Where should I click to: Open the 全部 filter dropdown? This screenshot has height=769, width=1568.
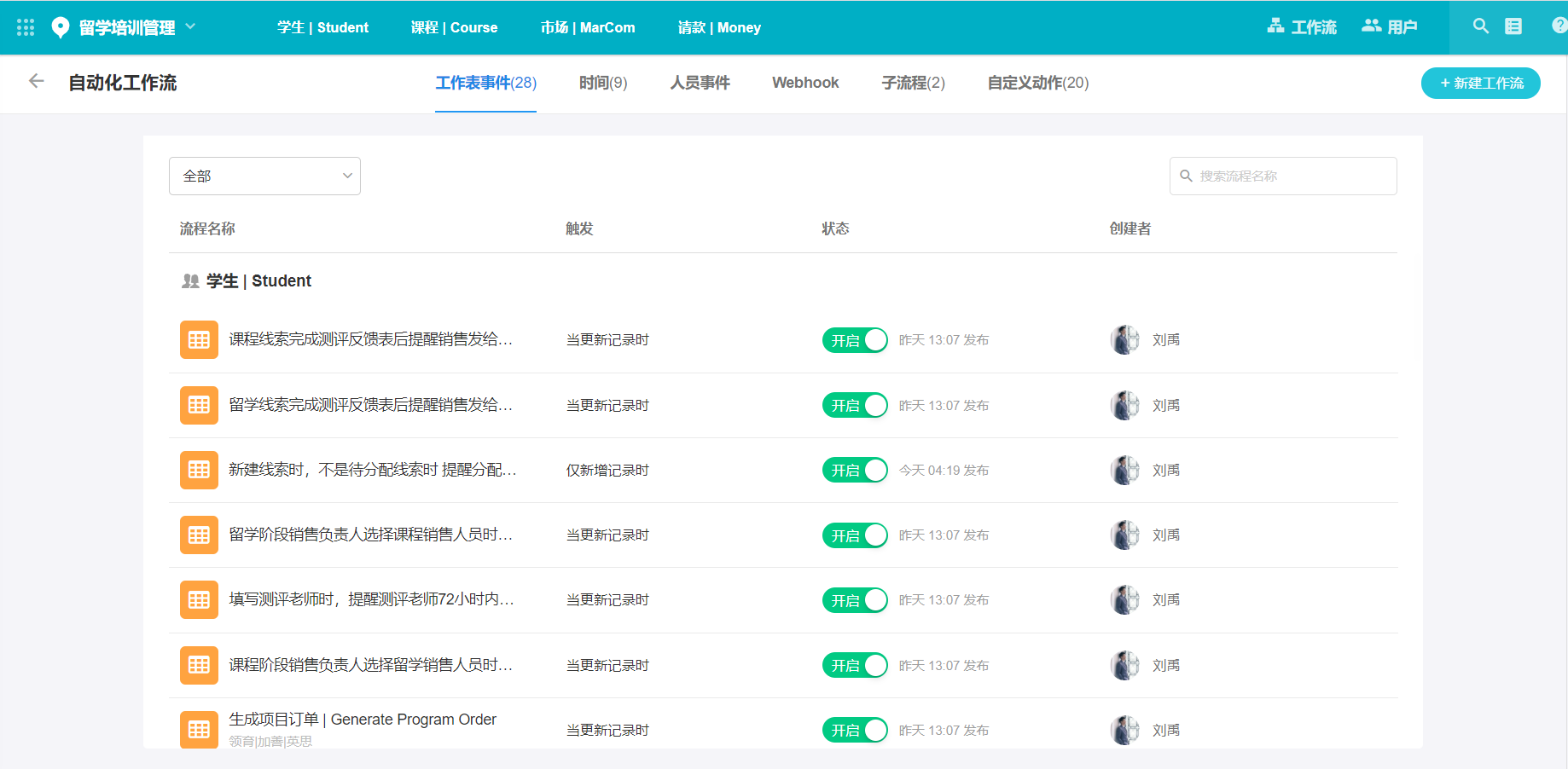(x=264, y=176)
